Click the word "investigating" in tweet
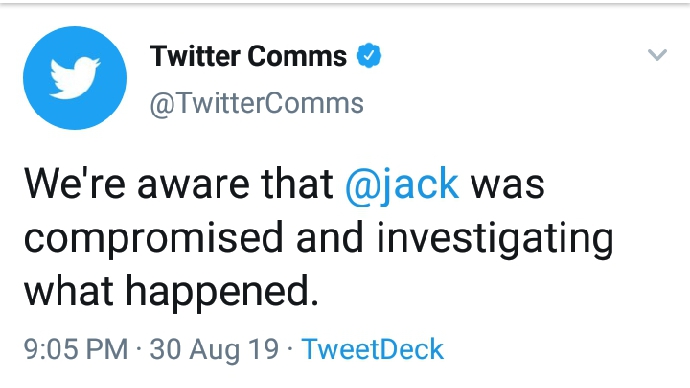Viewport: 690px width, 388px height. coord(495,239)
